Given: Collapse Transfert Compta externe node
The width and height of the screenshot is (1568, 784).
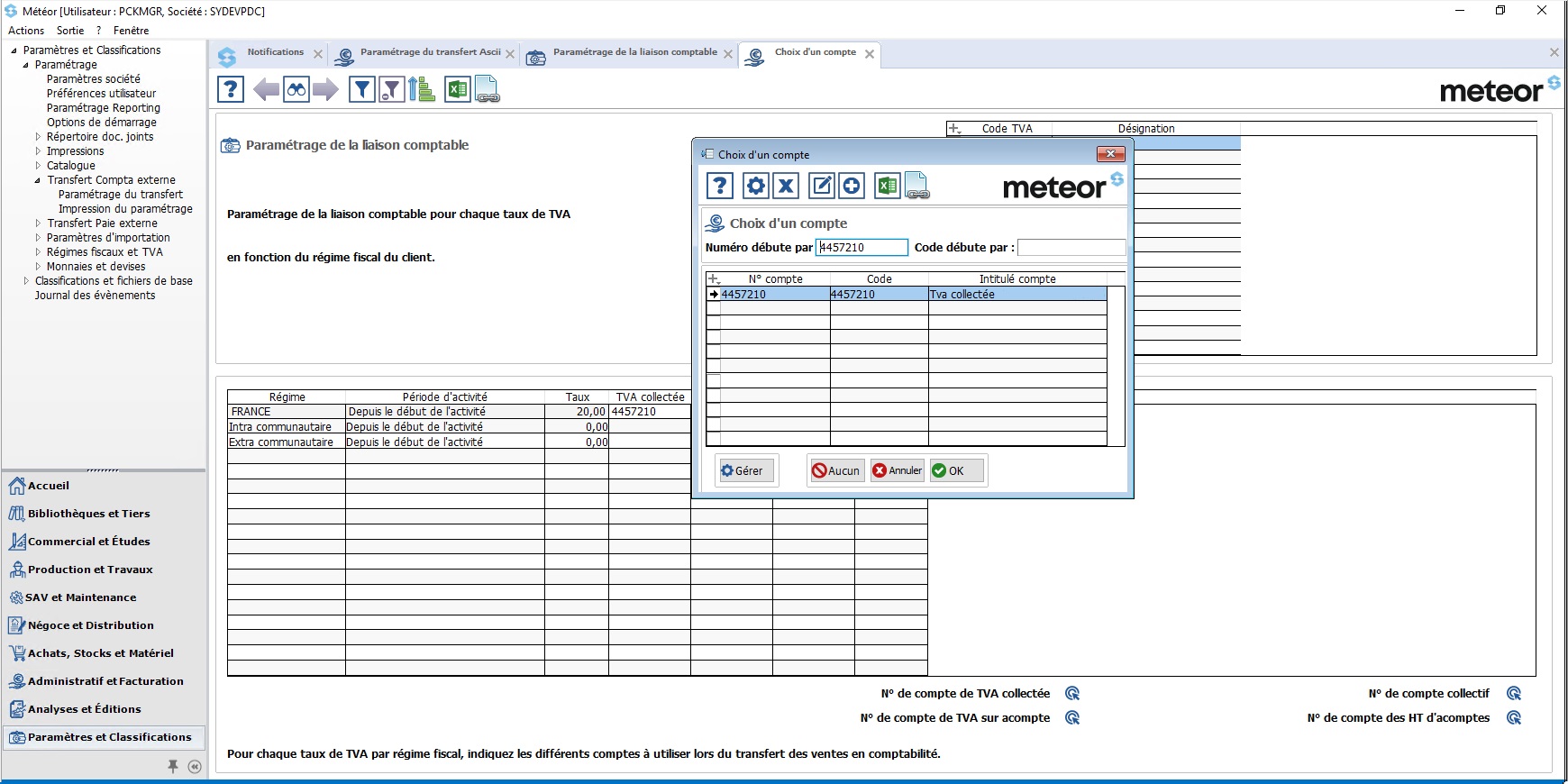Looking at the screenshot, I should [x=38, y=180].
